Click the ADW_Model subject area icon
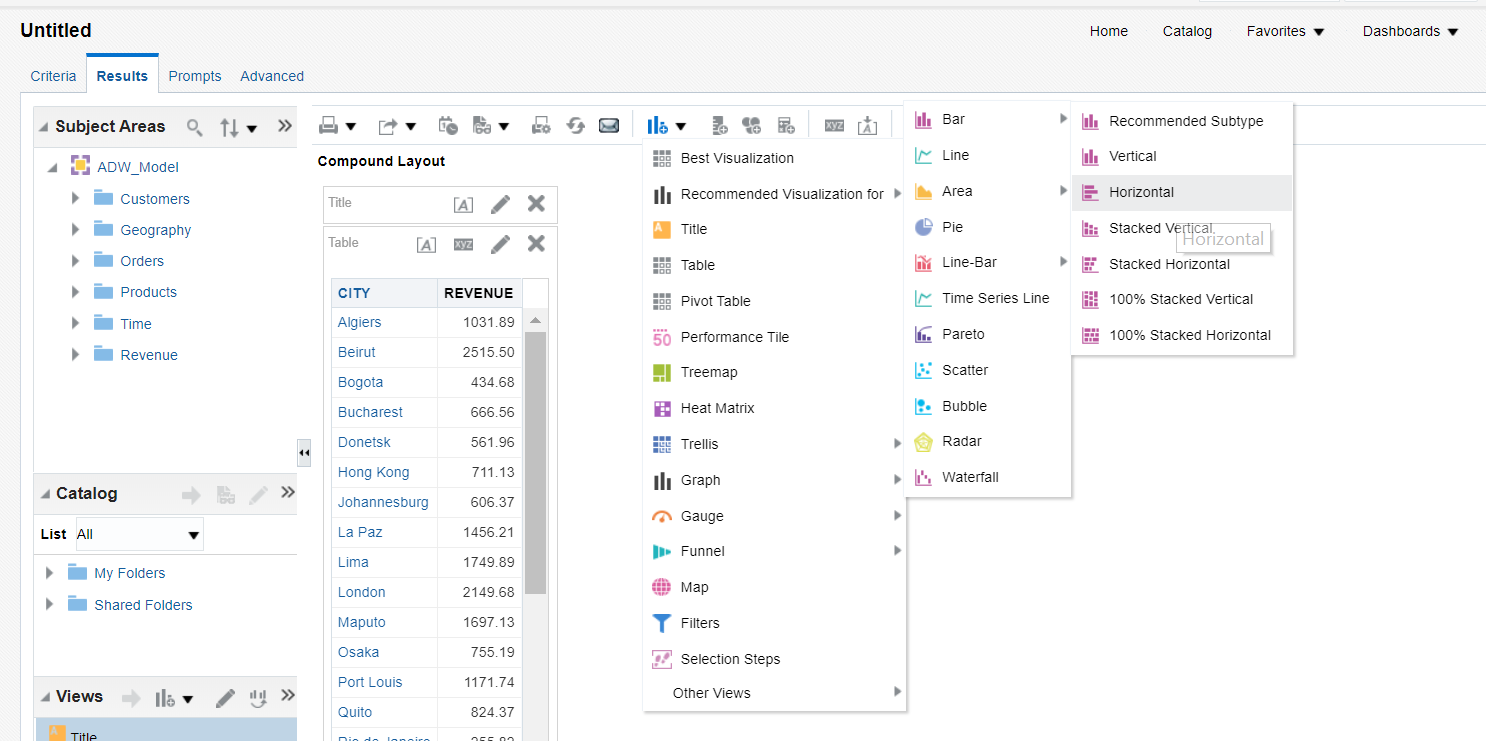1486x741 pixels. [81, 167]
